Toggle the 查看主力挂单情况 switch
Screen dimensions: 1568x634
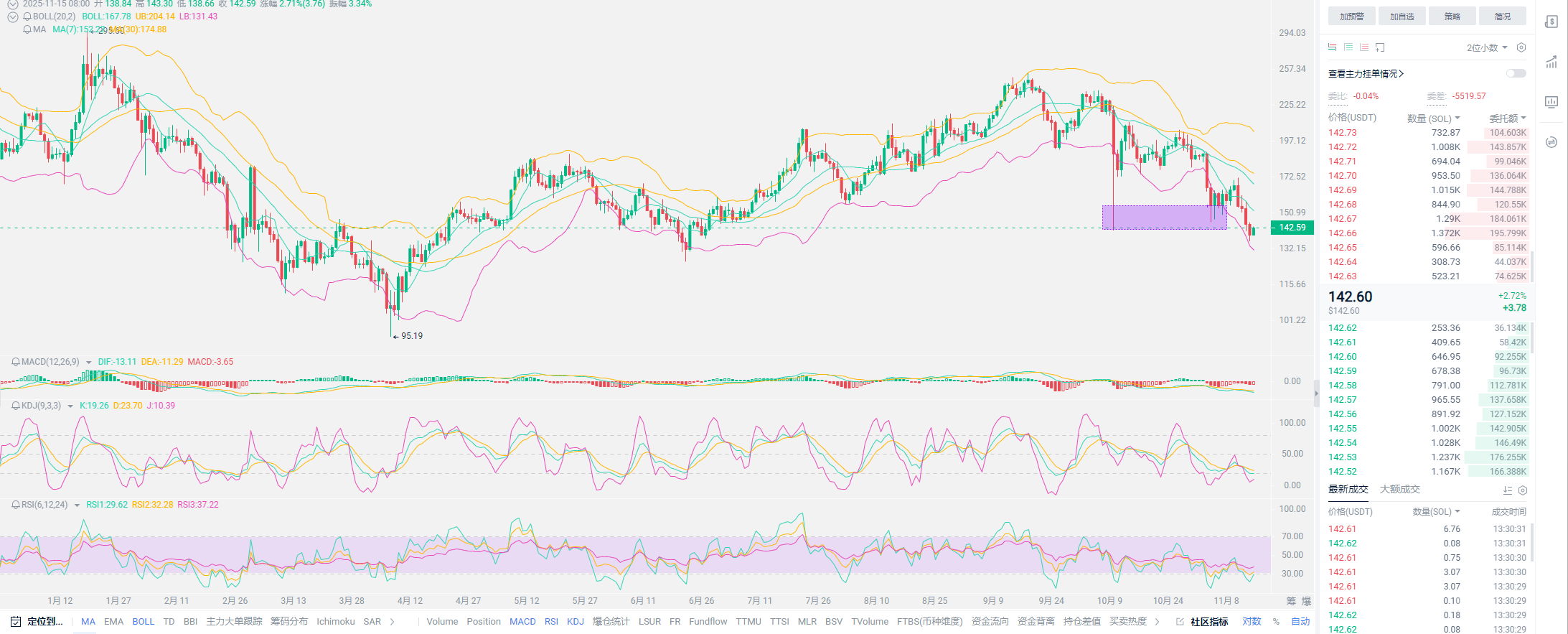[1516, 73]
